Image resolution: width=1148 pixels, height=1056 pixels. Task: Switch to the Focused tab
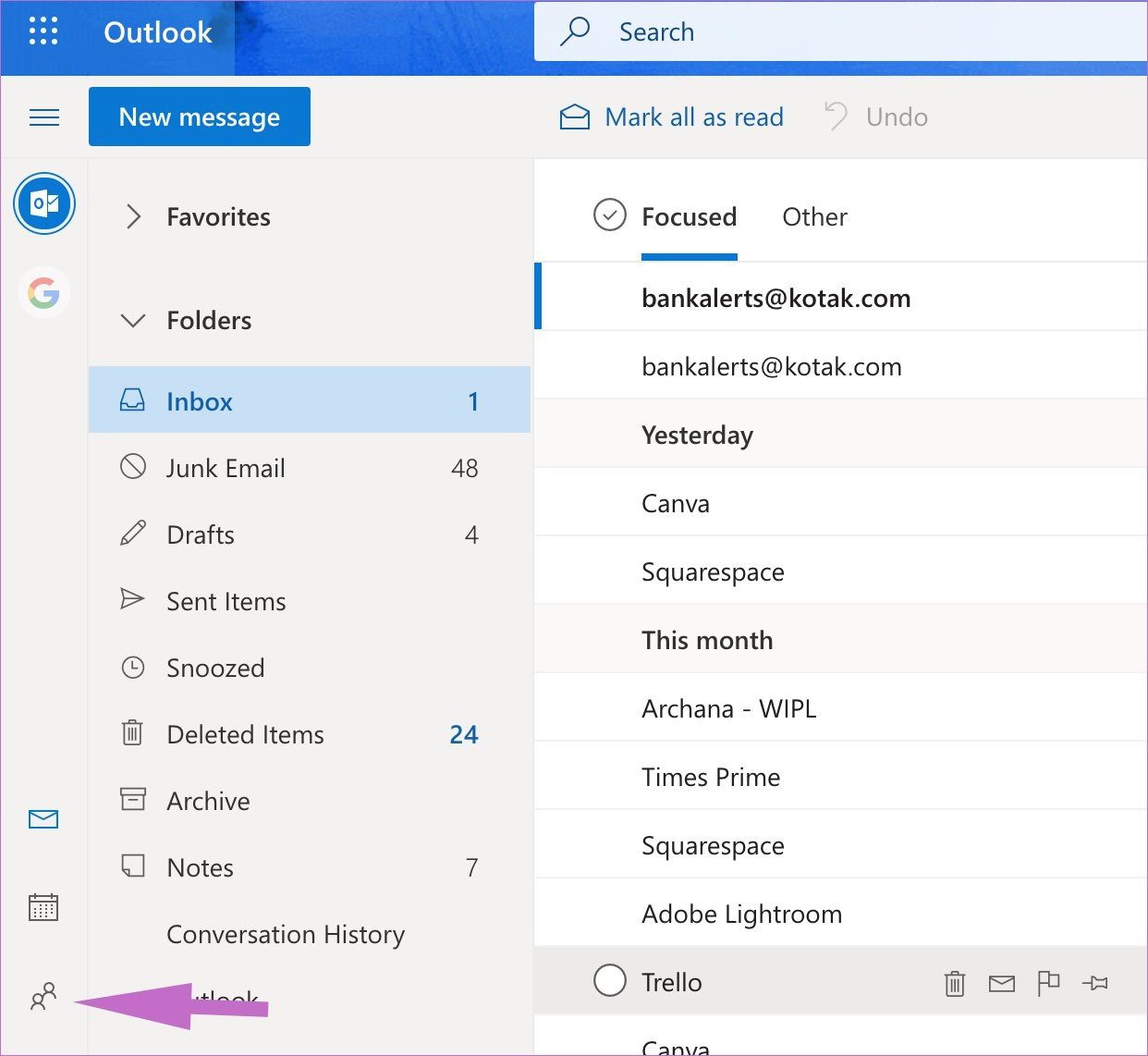(x=690, y=217)
